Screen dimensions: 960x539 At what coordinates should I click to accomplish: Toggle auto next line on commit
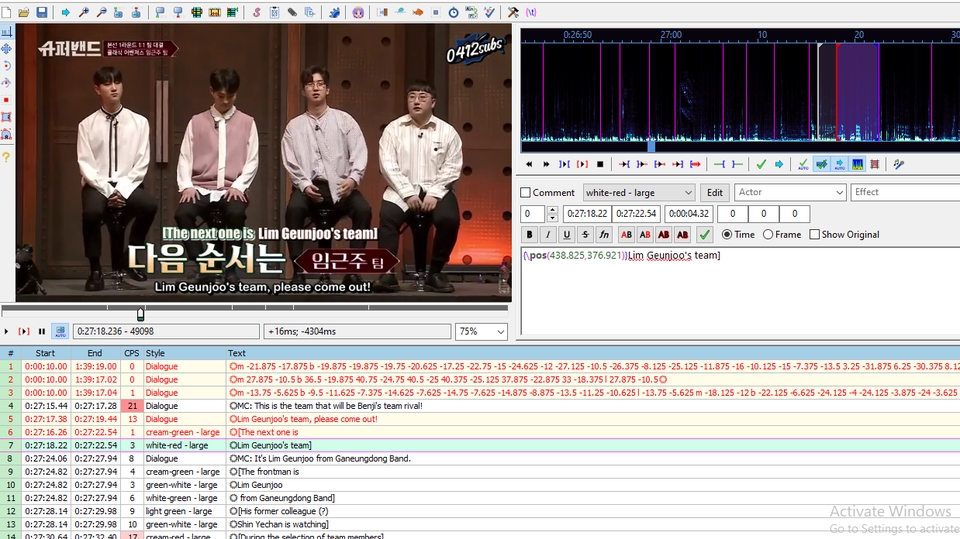click(x=822, y=164)
